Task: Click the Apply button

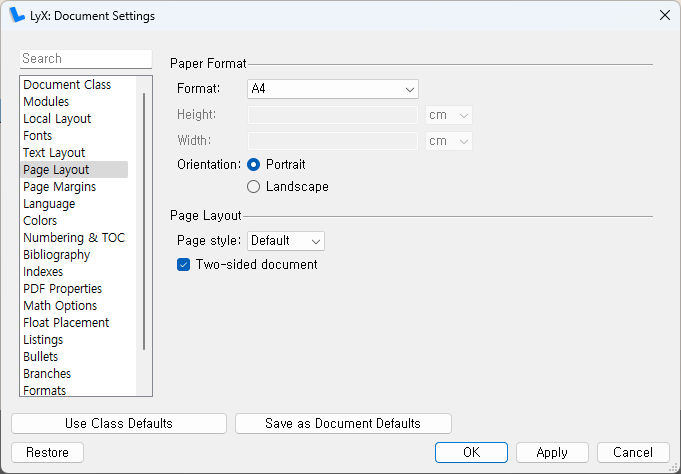Action: coord(552,452)
